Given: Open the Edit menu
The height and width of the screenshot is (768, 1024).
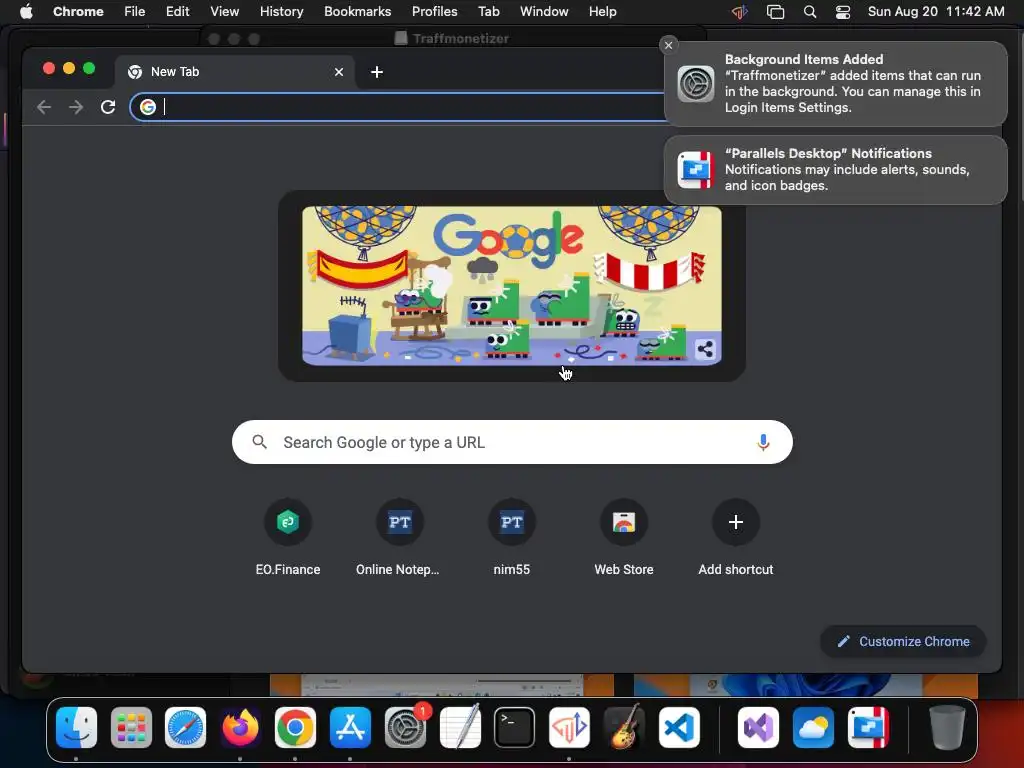Looking at the screenshot, I should pyautogui.click(x=178, y=11).
